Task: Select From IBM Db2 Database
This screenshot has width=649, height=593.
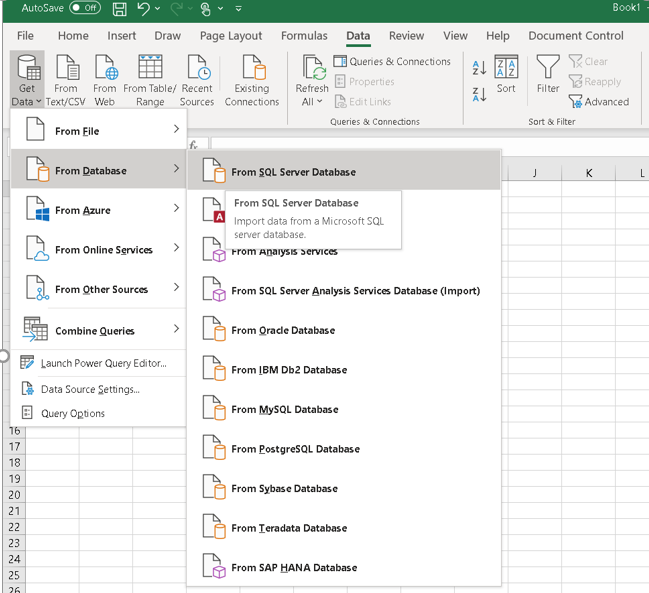Action: click(x=344, y=370)
